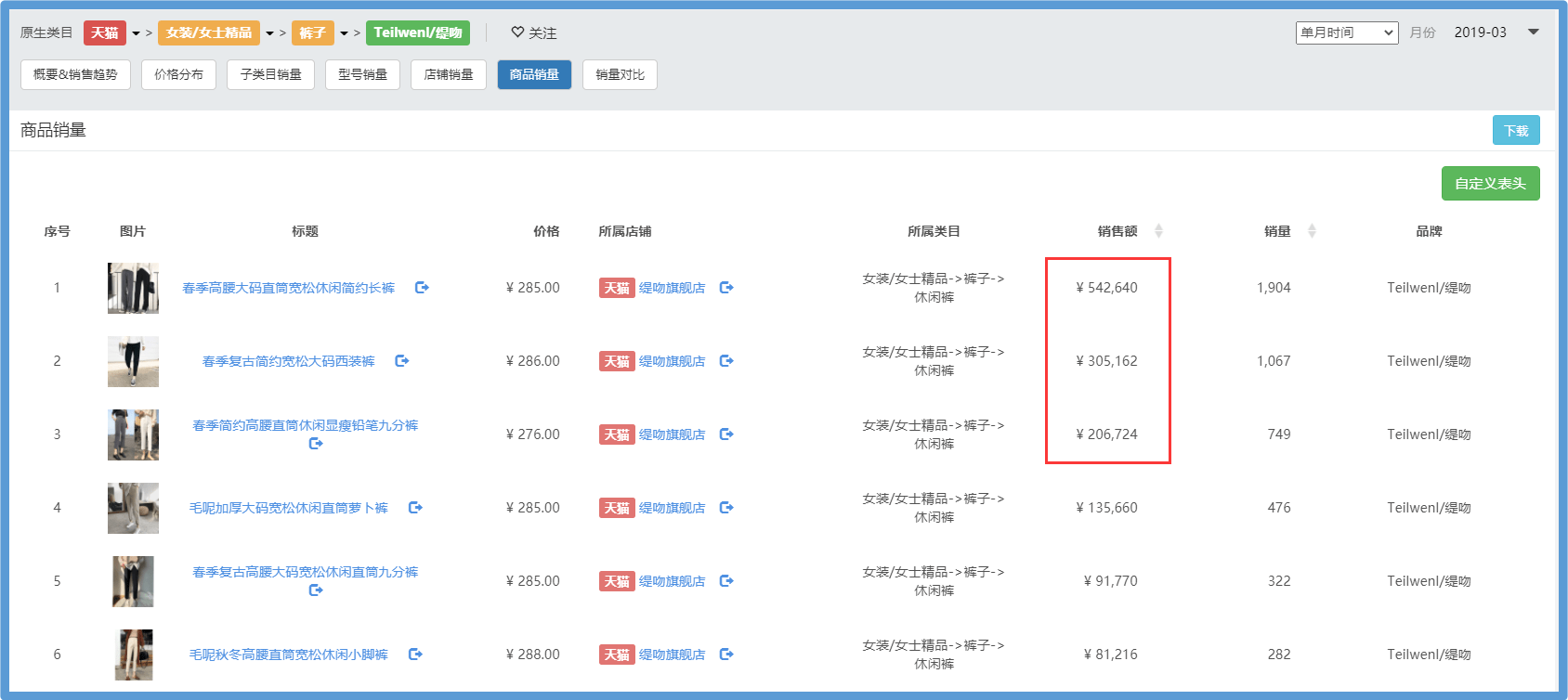This screenshot has width=1568, height=700.
Task: Open external link beside 毛呢秋冬高腰直筒宽松休闲小脚裤
Action: 415,655
